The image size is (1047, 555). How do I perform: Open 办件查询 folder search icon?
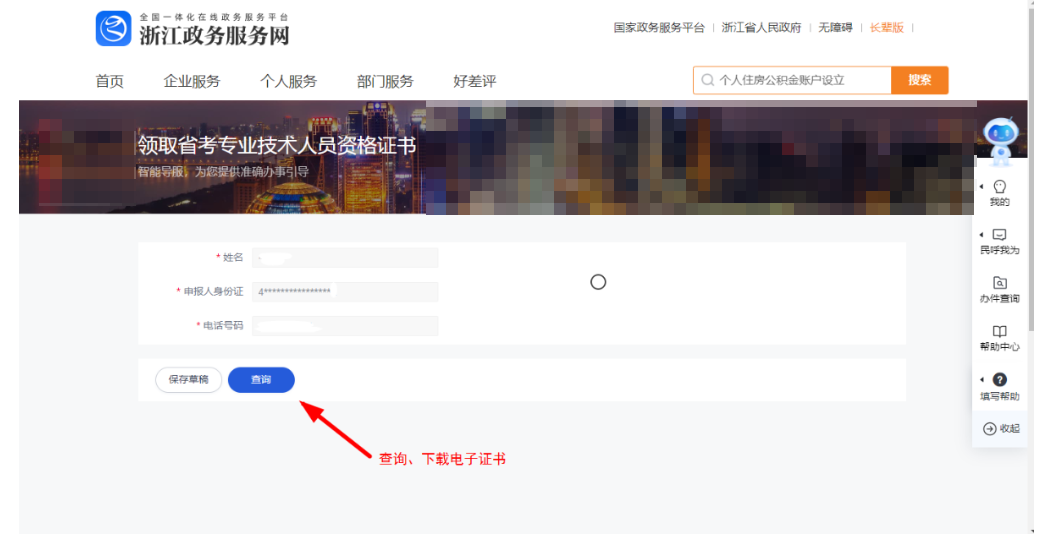pos(999,283)
